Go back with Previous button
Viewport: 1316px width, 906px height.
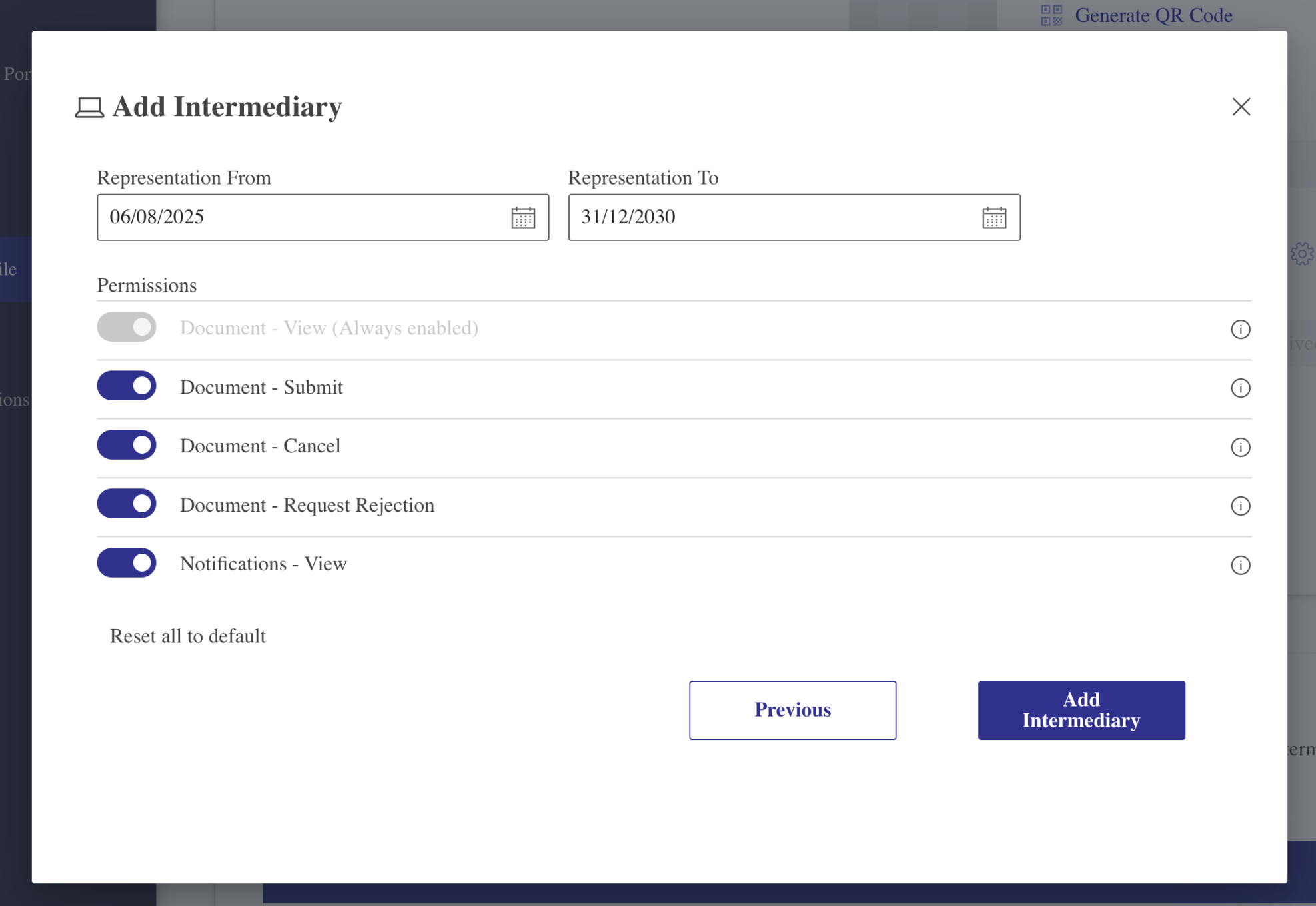792,710
